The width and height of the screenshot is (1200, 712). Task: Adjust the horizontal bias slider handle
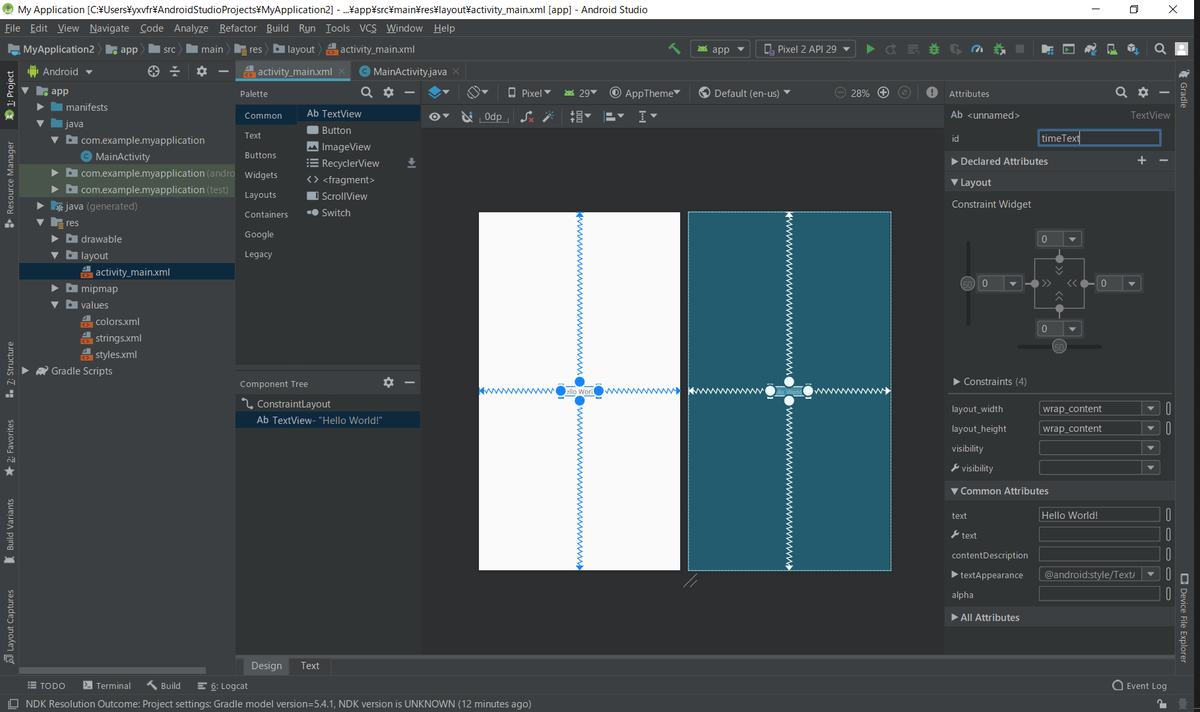coord(1059,346)
